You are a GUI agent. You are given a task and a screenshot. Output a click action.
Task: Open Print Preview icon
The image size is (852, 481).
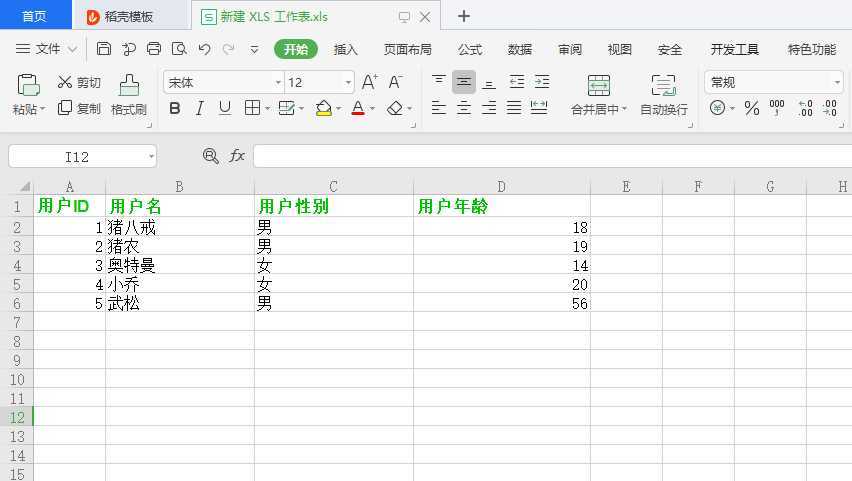179,49
